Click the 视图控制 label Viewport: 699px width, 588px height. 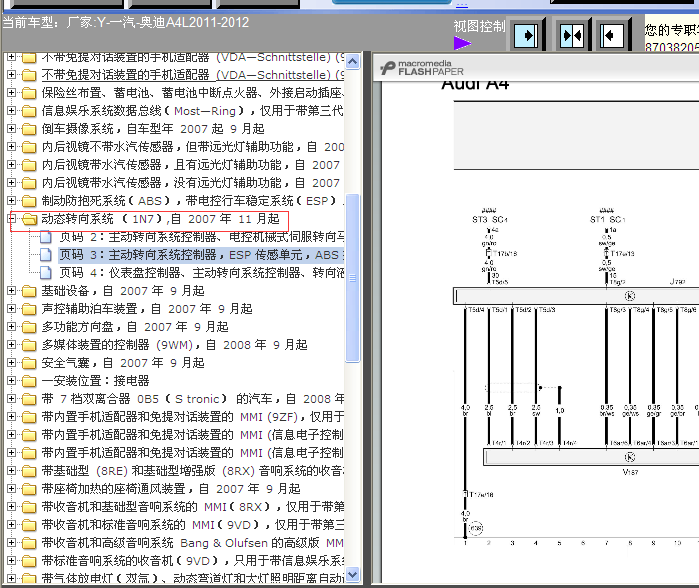coord(480,26)
